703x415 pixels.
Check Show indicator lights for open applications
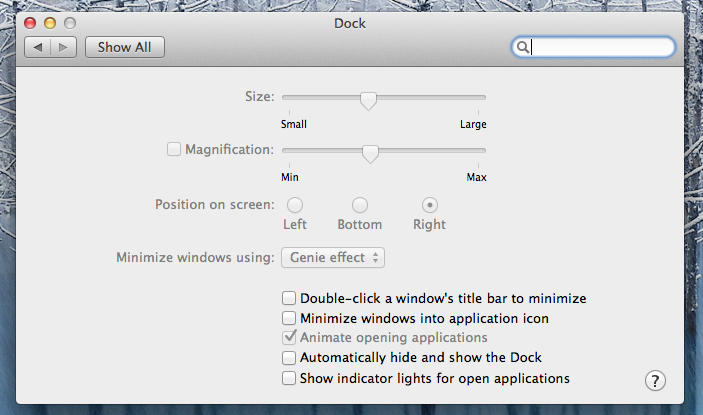pos(289,378)
